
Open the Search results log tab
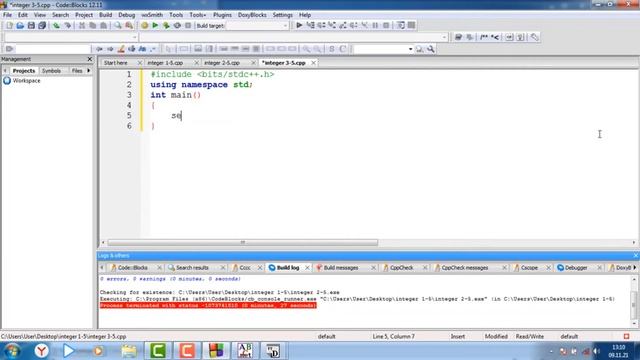192,268
